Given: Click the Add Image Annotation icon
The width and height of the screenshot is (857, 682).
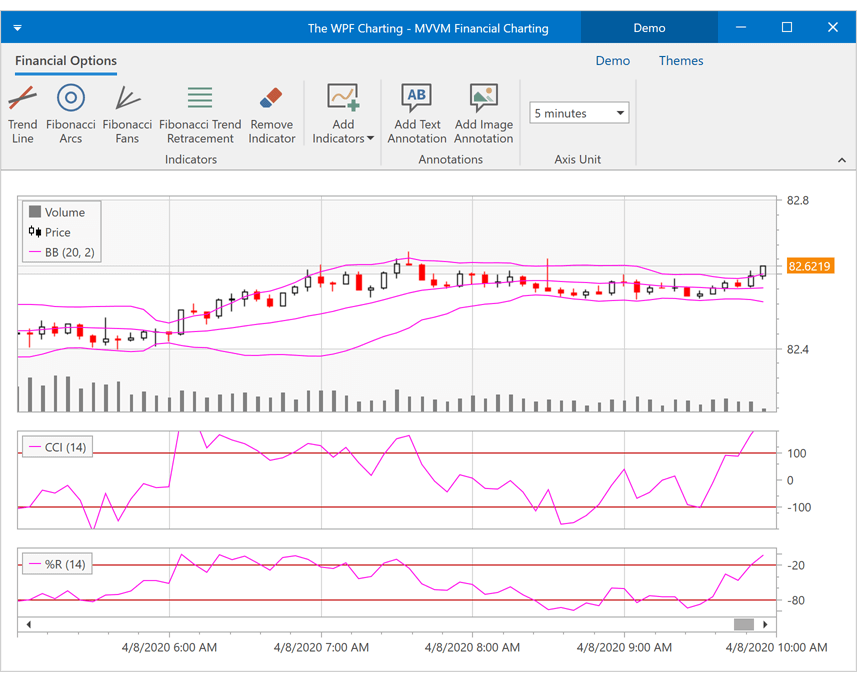Looking at the screenshot, I should coord(483,97).
